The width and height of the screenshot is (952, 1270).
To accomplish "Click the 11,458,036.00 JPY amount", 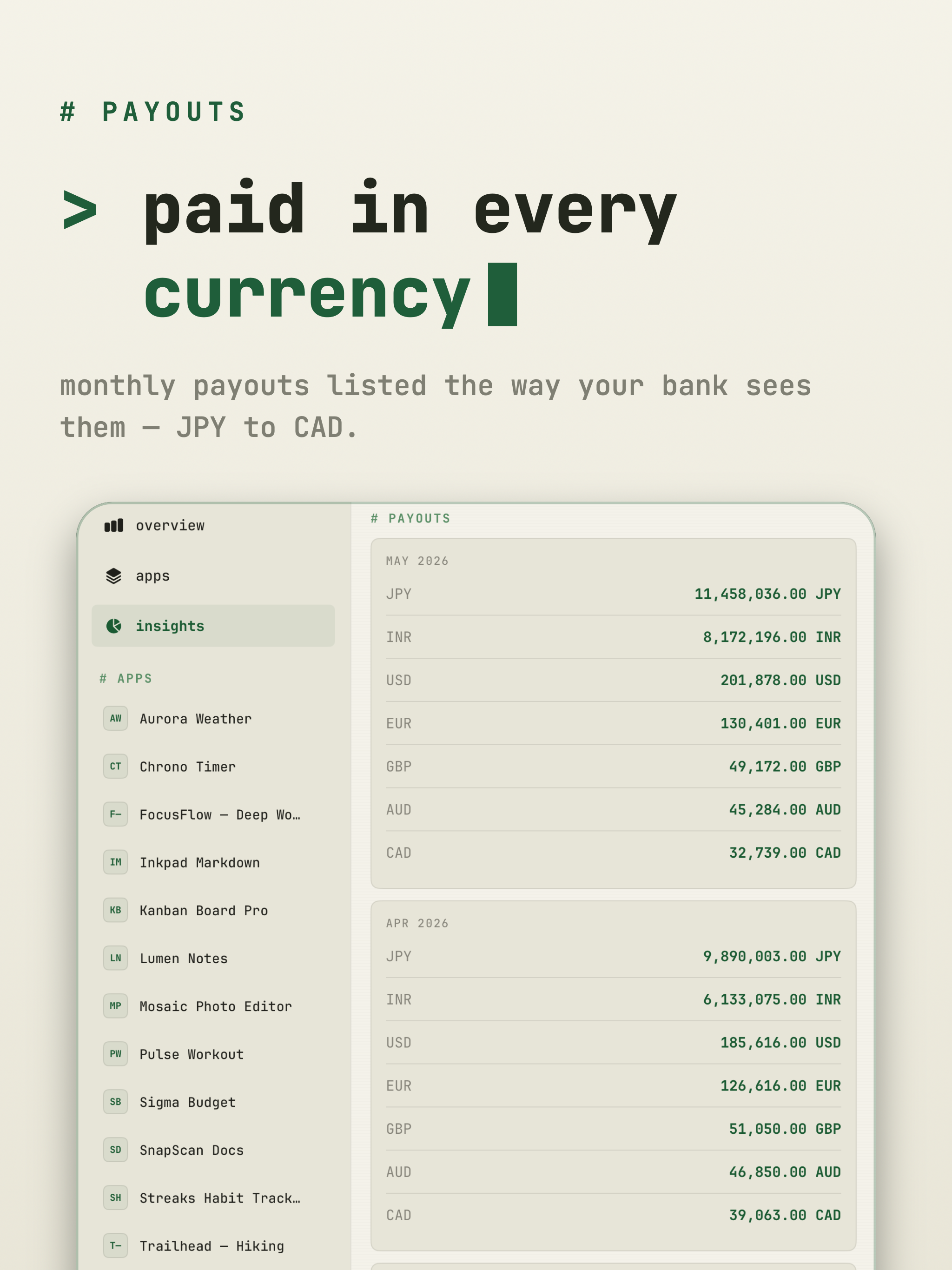I will (767, 594).
